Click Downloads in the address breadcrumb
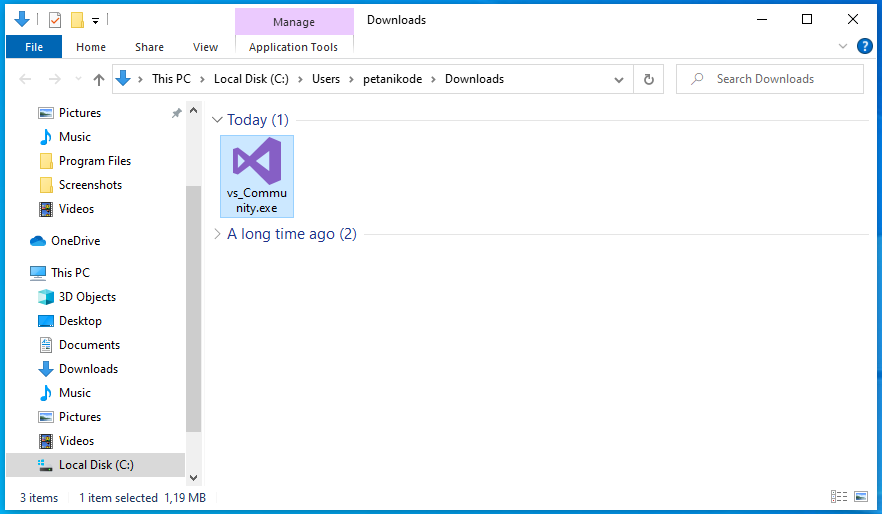 (x=474, y=79)
